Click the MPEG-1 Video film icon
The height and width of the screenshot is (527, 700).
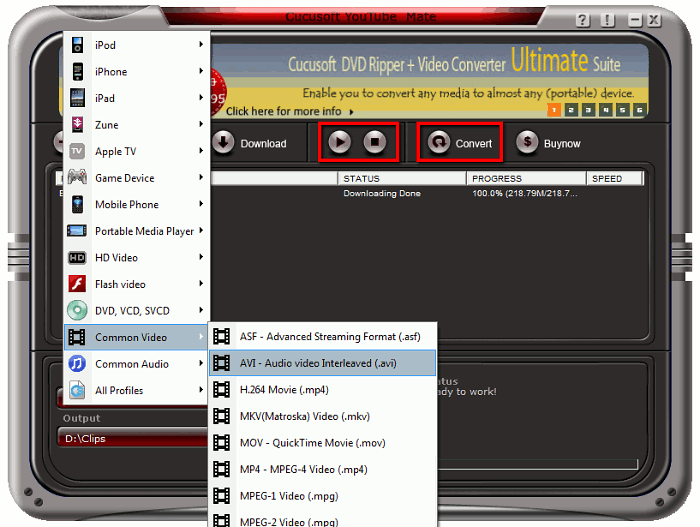(x=221, y=496)
